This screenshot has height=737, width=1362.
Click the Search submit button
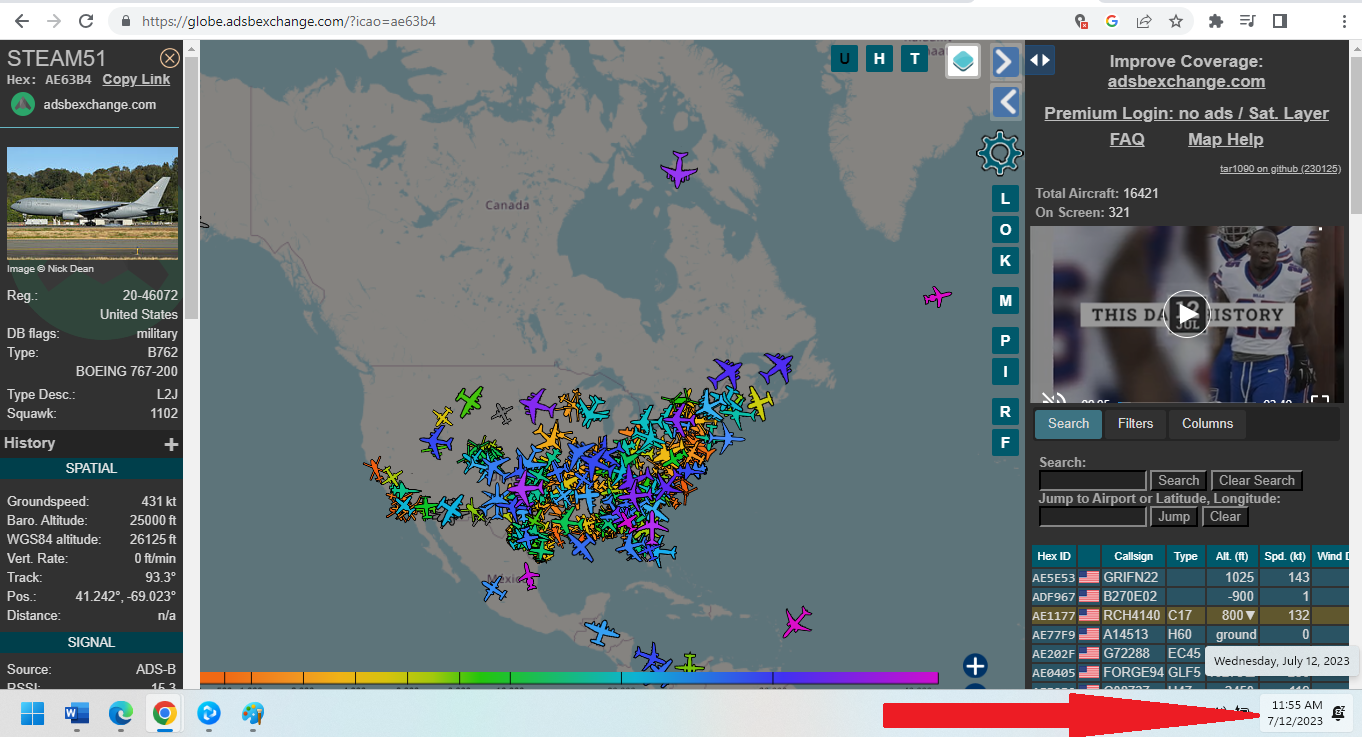pyautogui.click(x=1178, y=481)
